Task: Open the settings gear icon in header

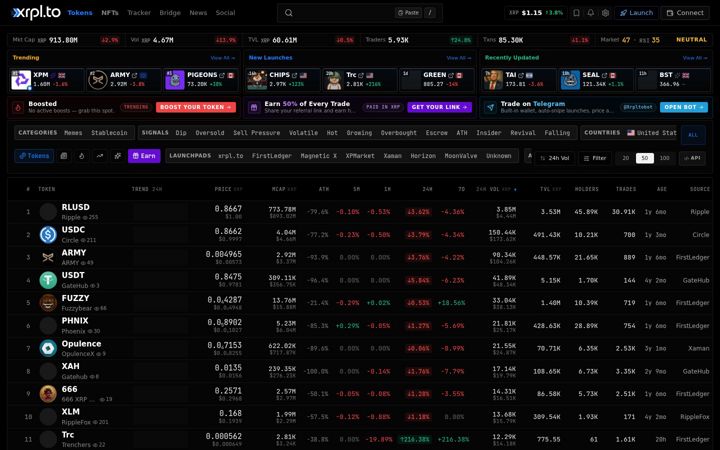Action: (606, 13)
